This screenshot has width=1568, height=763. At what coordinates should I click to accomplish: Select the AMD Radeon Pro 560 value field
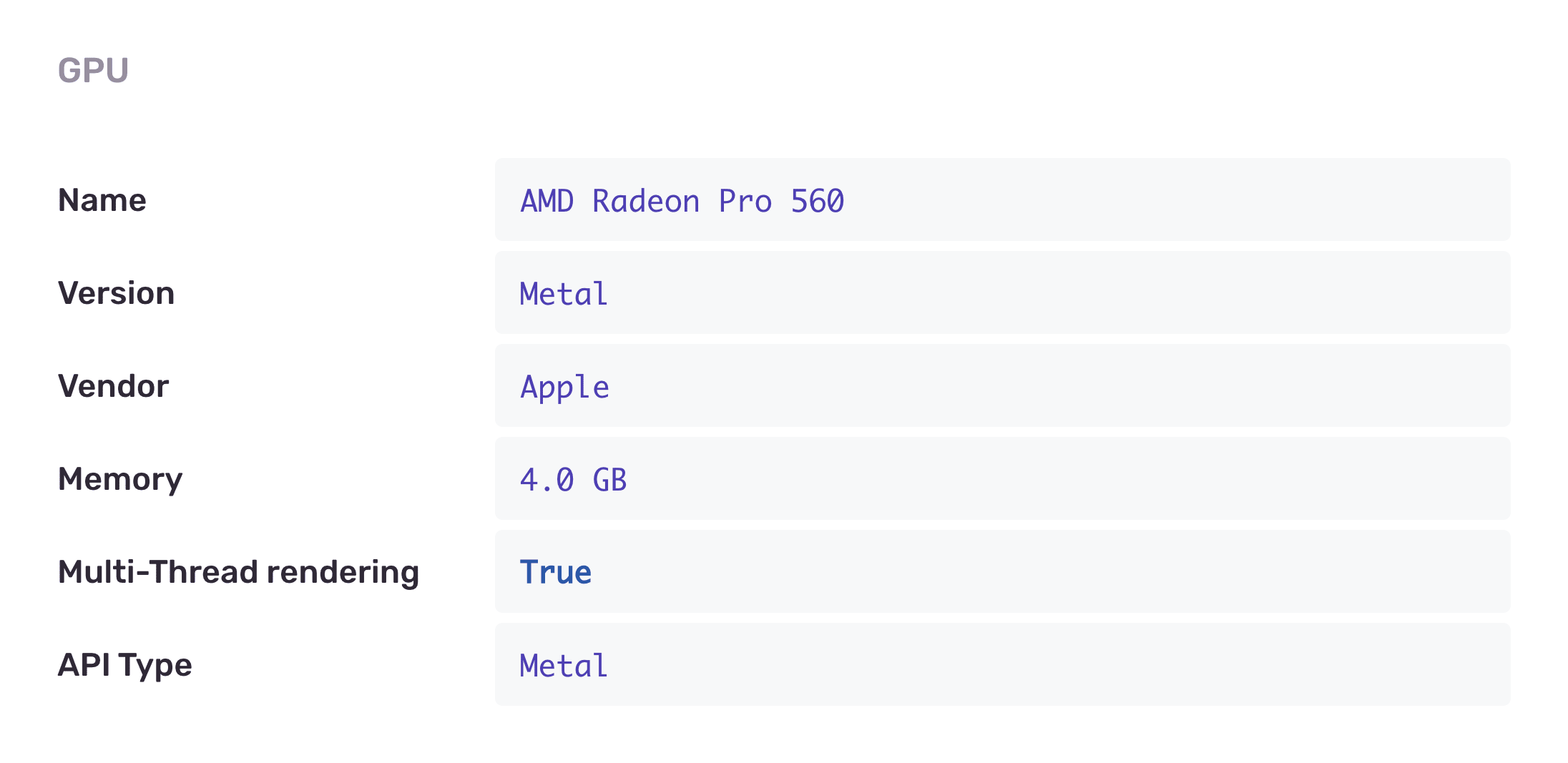(1001, 200)
